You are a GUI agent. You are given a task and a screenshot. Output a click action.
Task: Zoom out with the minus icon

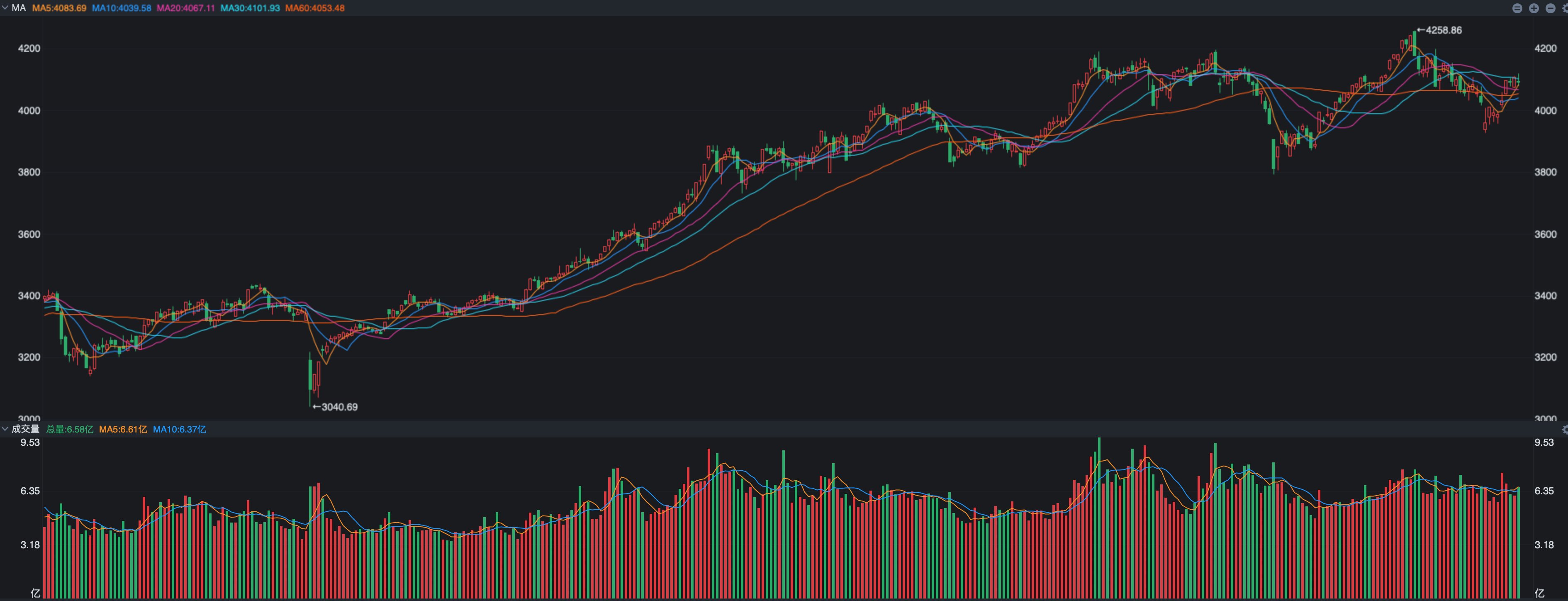(1550, 9)
